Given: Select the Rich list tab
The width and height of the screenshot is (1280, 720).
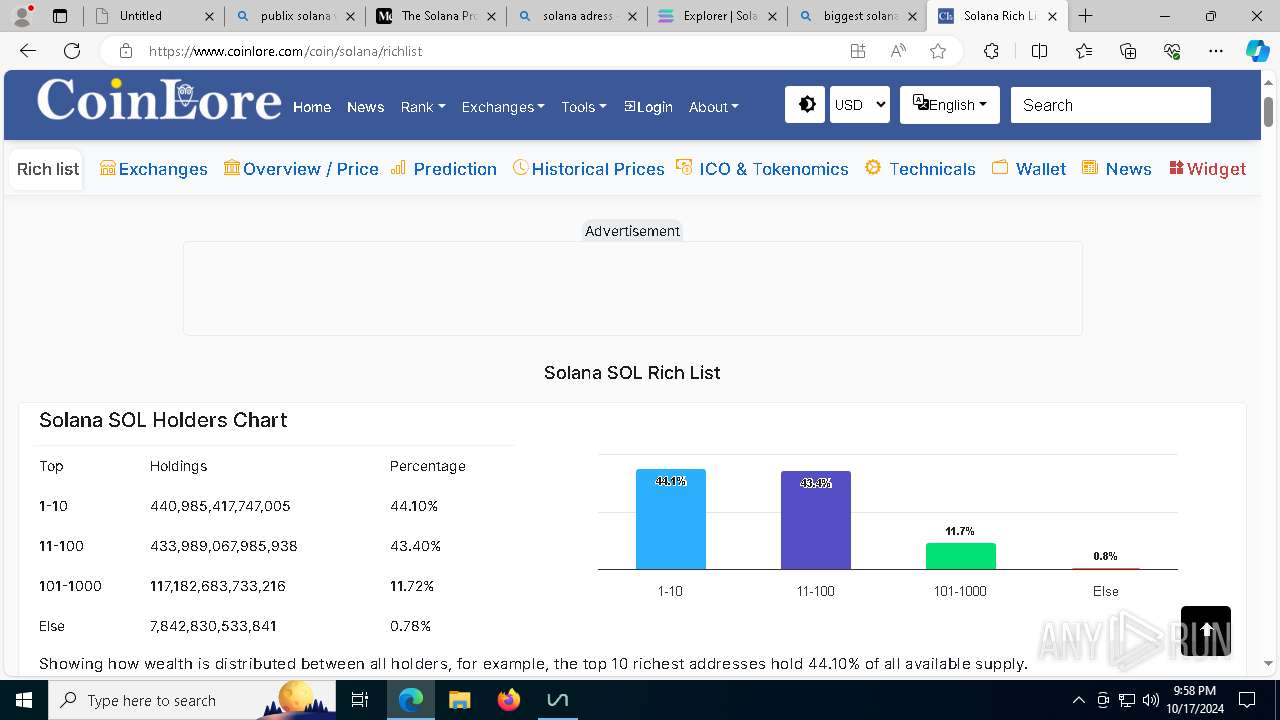Looking at the screenshot, I should click(48, 169).
